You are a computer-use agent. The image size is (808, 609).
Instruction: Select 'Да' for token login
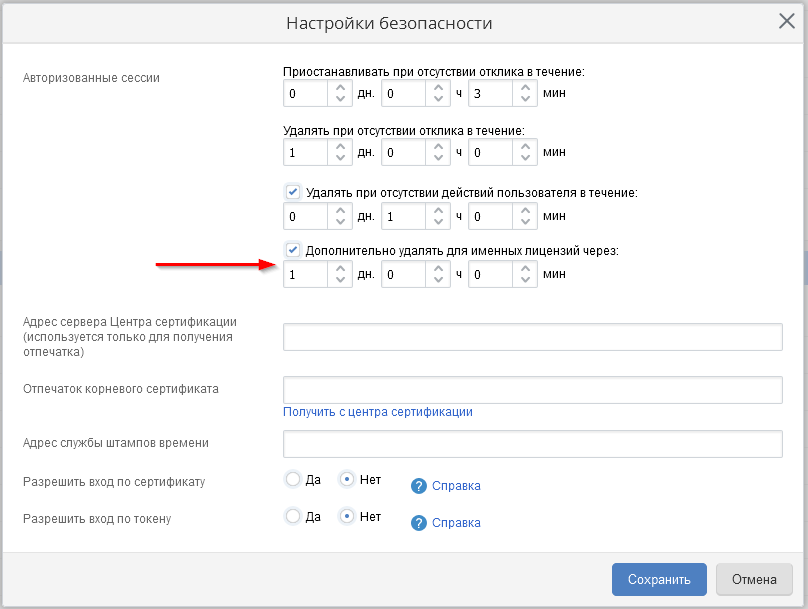pos(293,517)
